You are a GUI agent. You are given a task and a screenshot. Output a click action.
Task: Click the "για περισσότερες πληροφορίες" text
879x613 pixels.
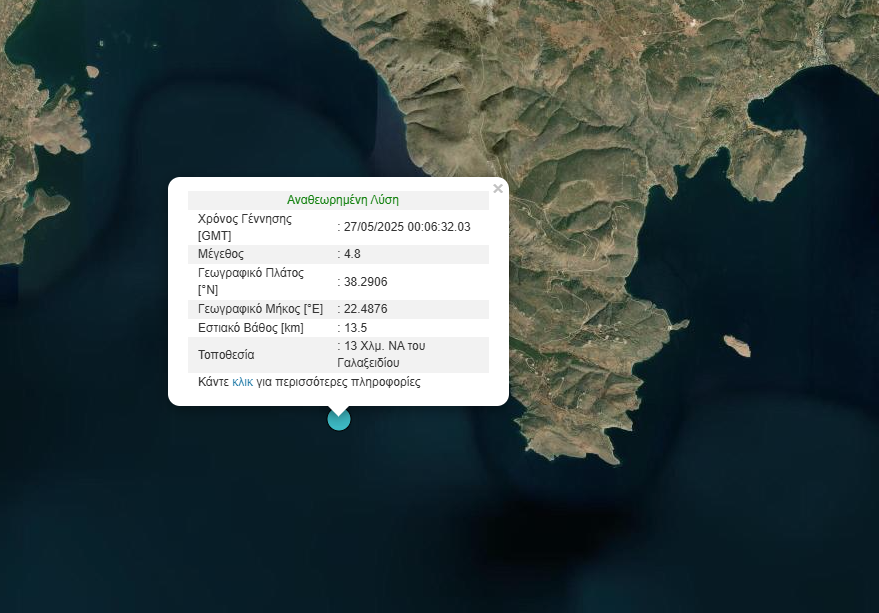point(338,382)
